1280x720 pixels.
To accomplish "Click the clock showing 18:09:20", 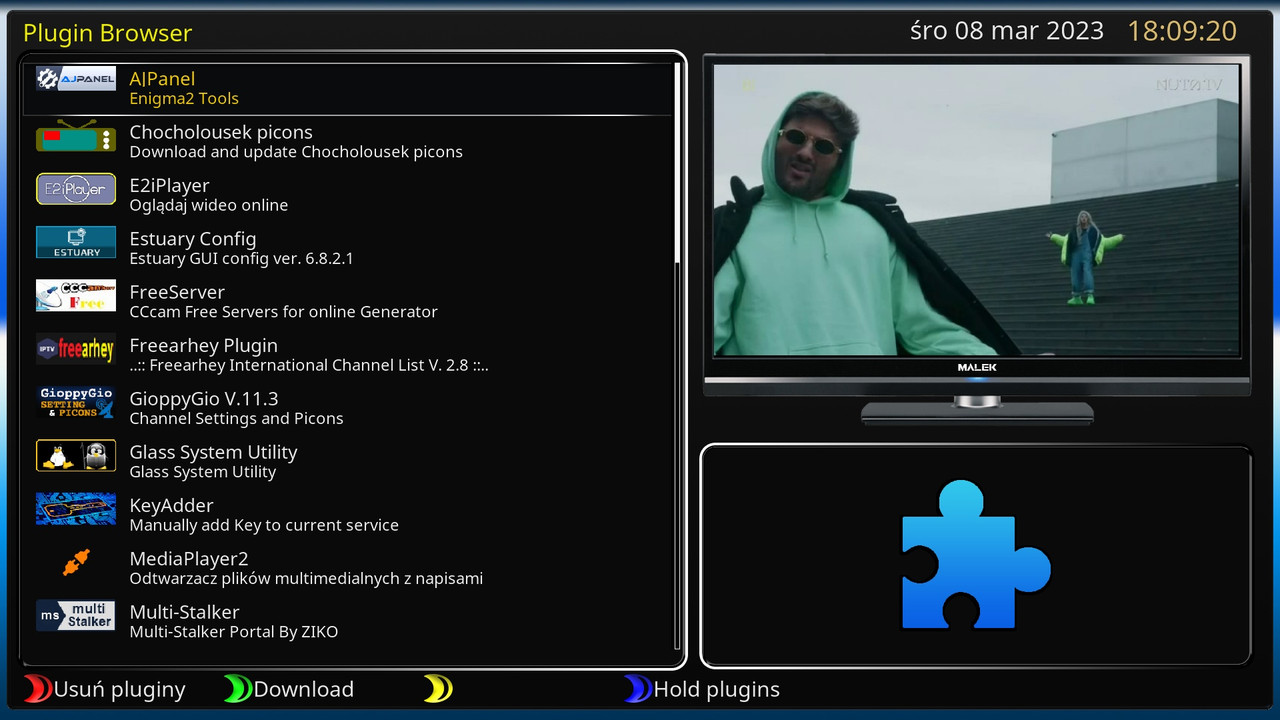I will (1182, 31).
